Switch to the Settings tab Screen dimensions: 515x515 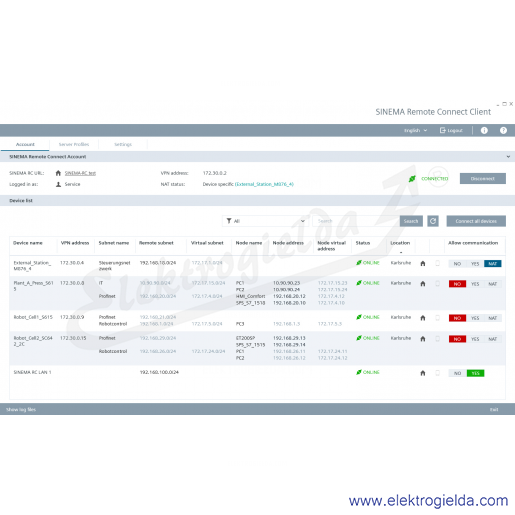pos(123,144)
